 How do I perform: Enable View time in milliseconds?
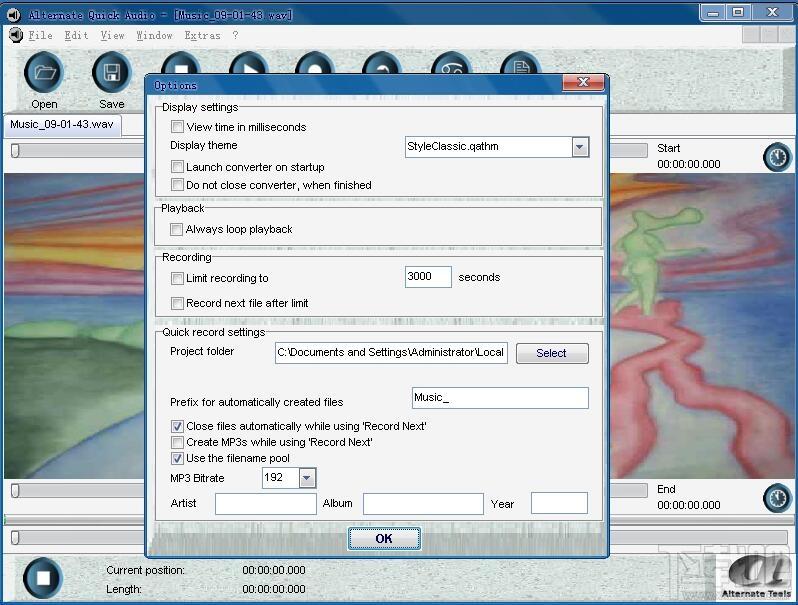(178, 126)
